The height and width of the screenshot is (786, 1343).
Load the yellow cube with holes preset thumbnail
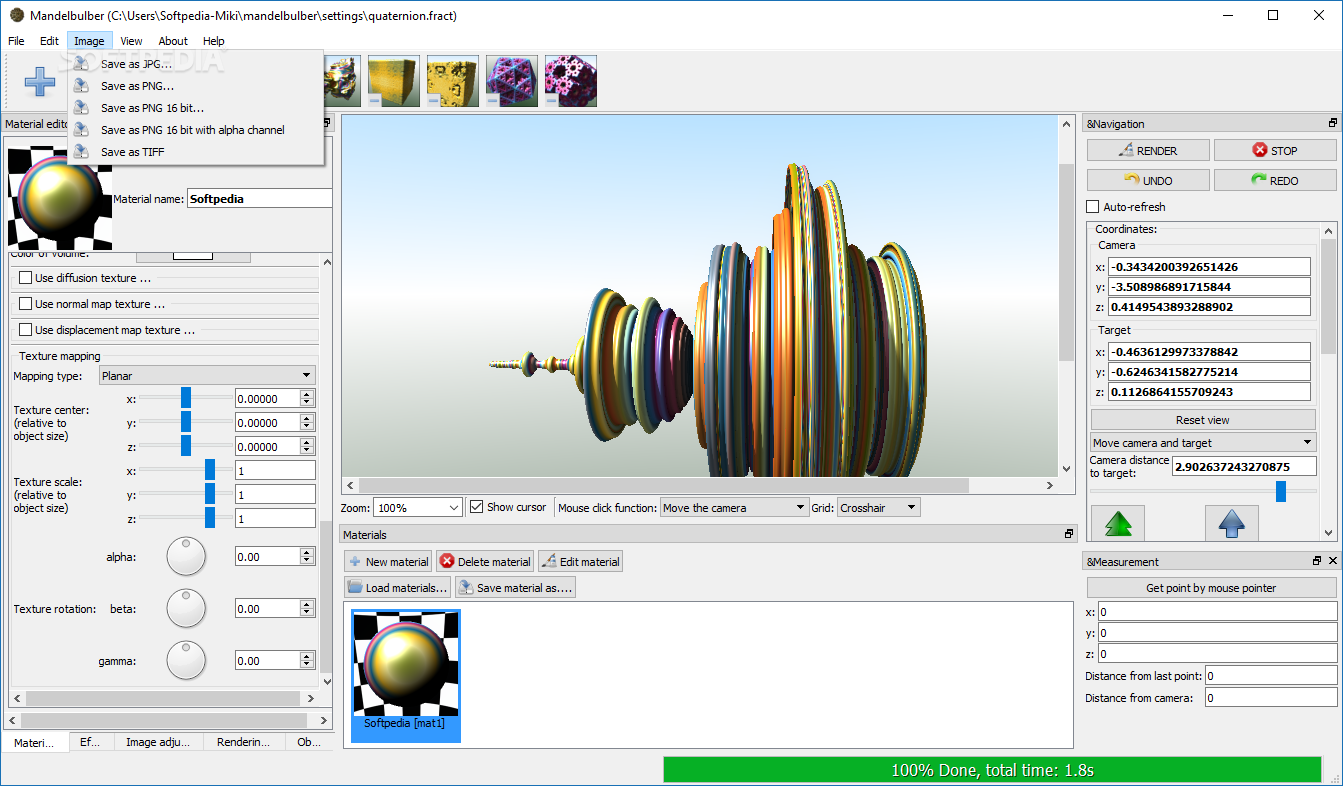coord(452,81)
